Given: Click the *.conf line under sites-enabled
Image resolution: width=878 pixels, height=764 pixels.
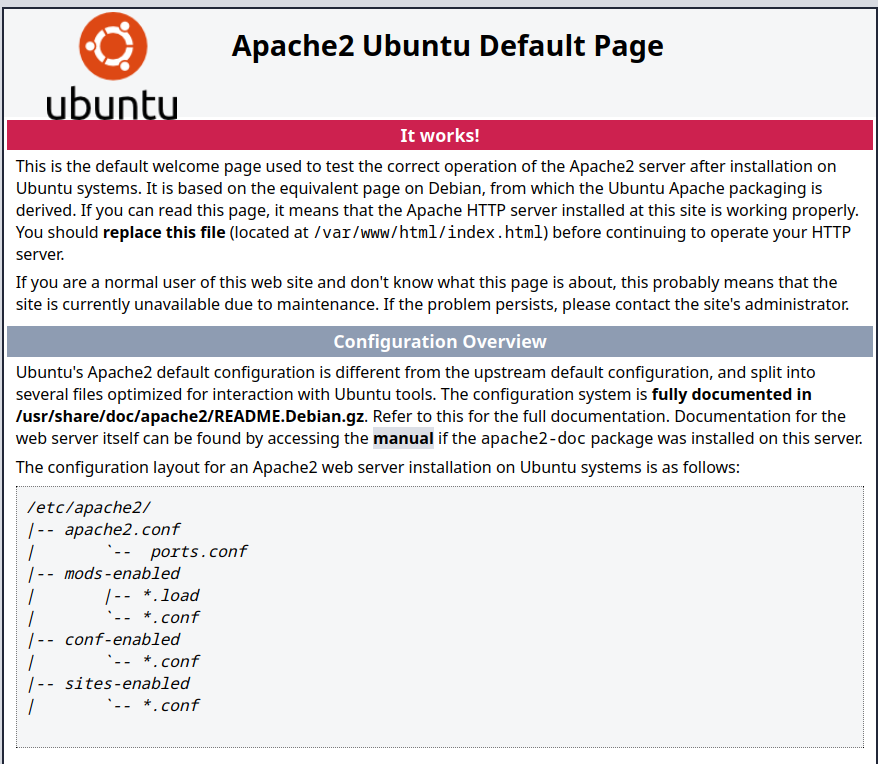Looking at the screenshot, I should tap(172, 705).
